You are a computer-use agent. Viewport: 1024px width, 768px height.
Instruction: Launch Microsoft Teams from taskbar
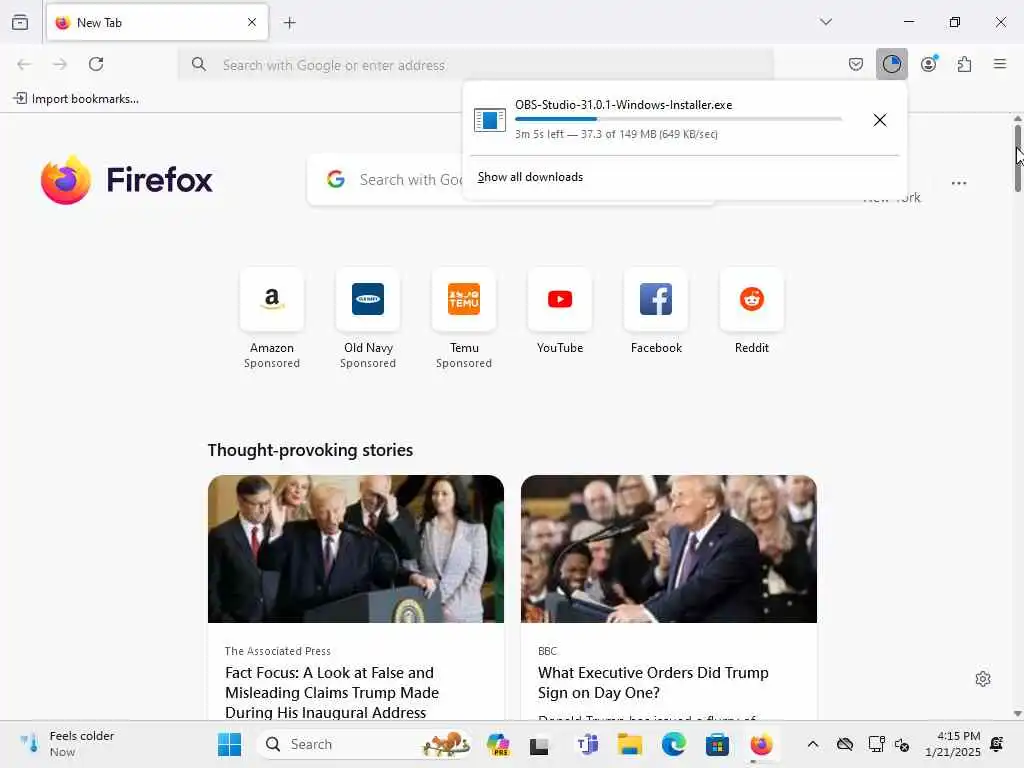[x=587, y=744]
